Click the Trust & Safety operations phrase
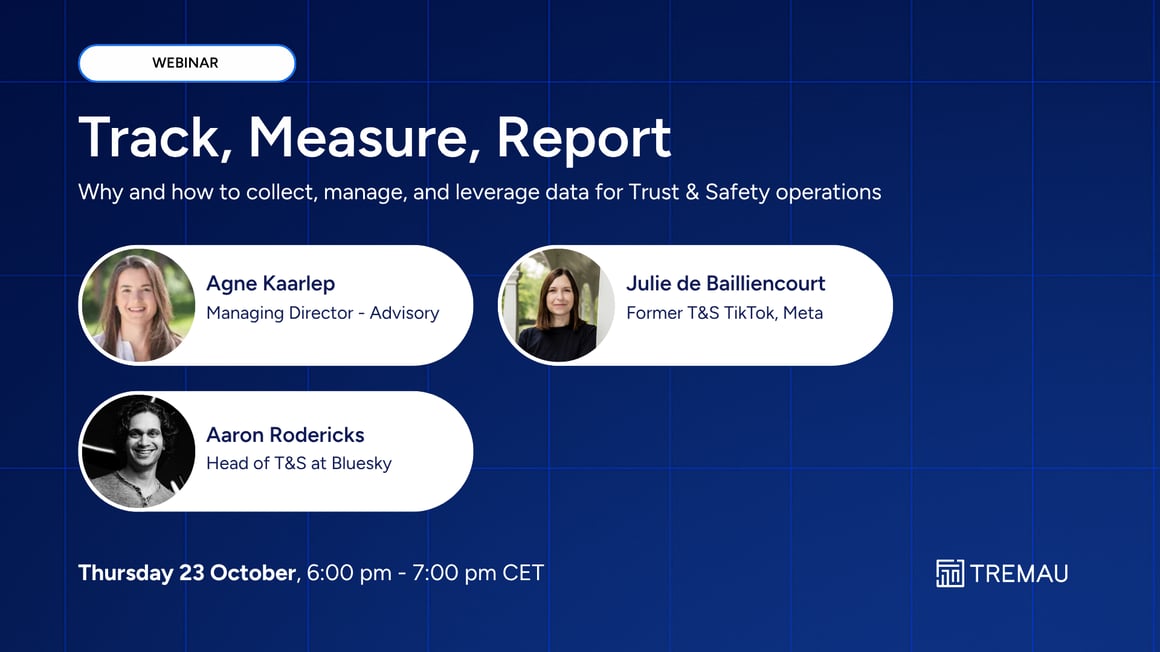Viewport: 1160px width, 652px height. pyautogui.click(x=754, y=192)
